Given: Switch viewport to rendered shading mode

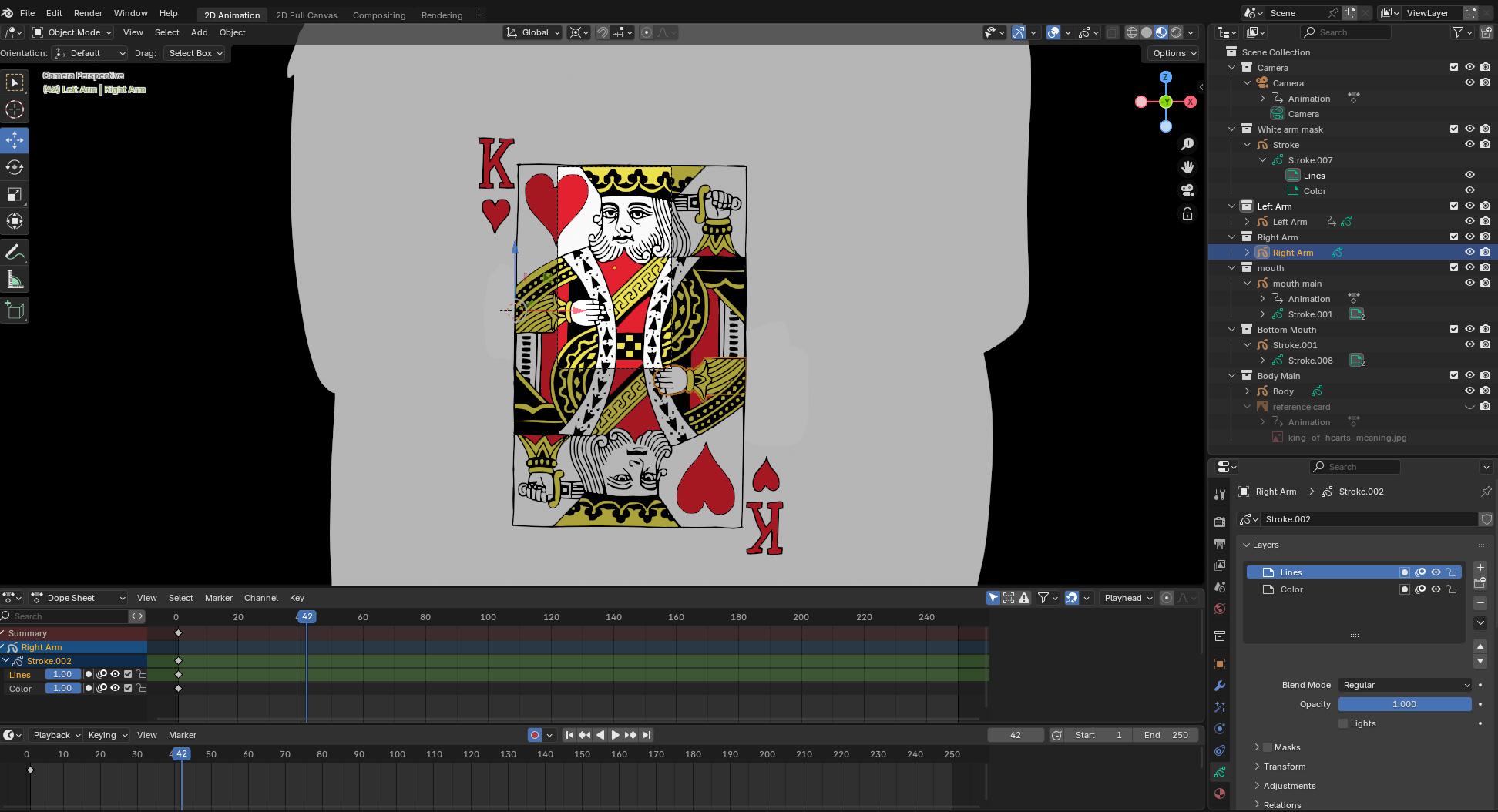Looking at the screenshot, I should (x=1177, y=32).
